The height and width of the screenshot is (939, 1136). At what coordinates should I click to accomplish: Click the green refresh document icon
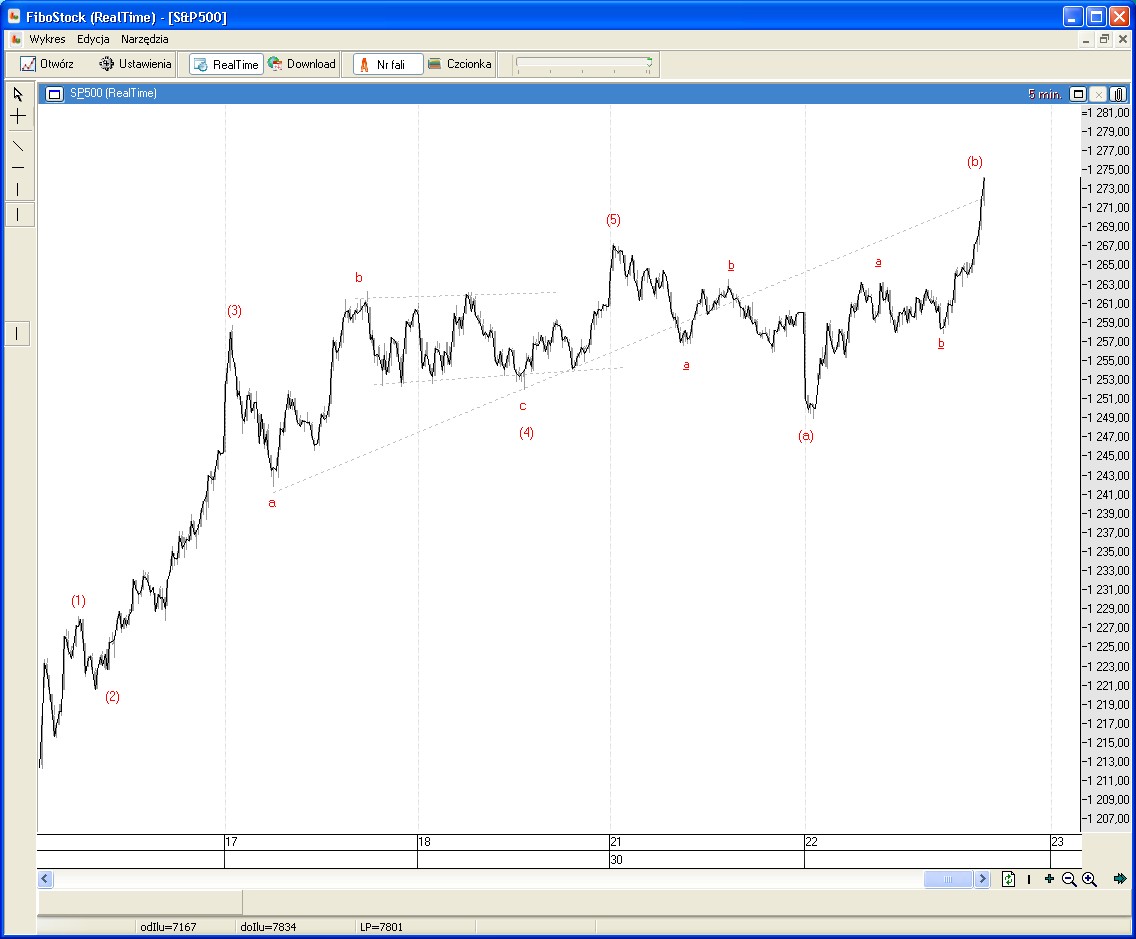coord(1008,879)
